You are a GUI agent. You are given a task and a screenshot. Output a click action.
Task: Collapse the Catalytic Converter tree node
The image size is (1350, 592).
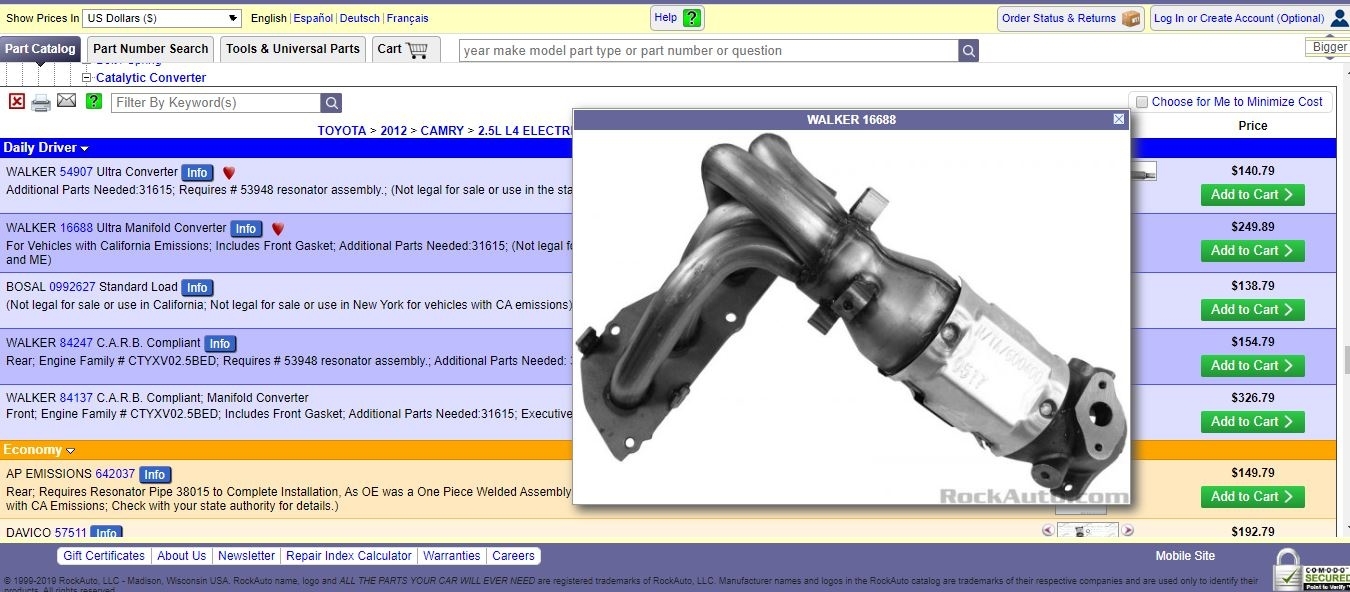click(x=87, y=78)
